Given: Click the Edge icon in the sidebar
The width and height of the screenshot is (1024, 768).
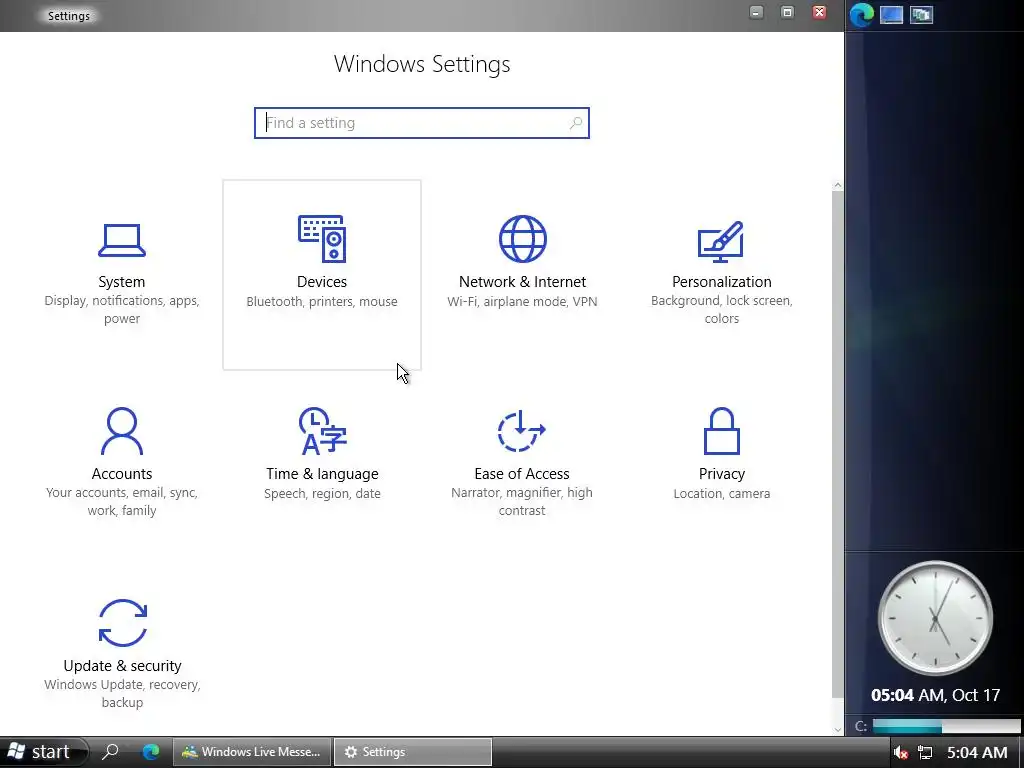Looking at the screenshot, I should pos(862,14).
